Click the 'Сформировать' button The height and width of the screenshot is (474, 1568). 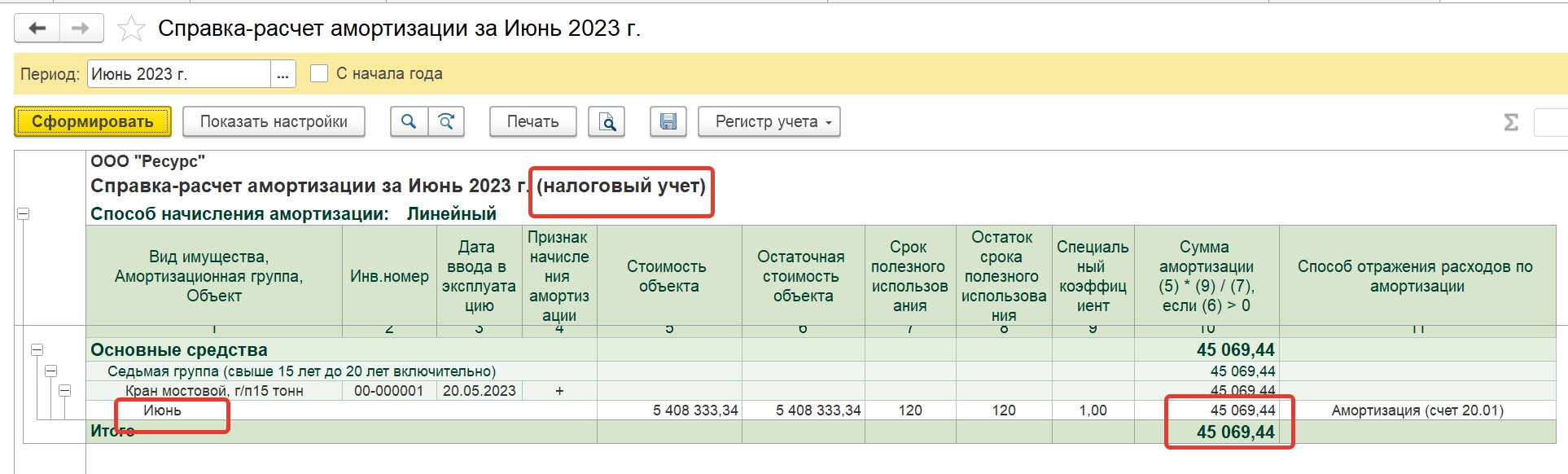coord(93,121)
